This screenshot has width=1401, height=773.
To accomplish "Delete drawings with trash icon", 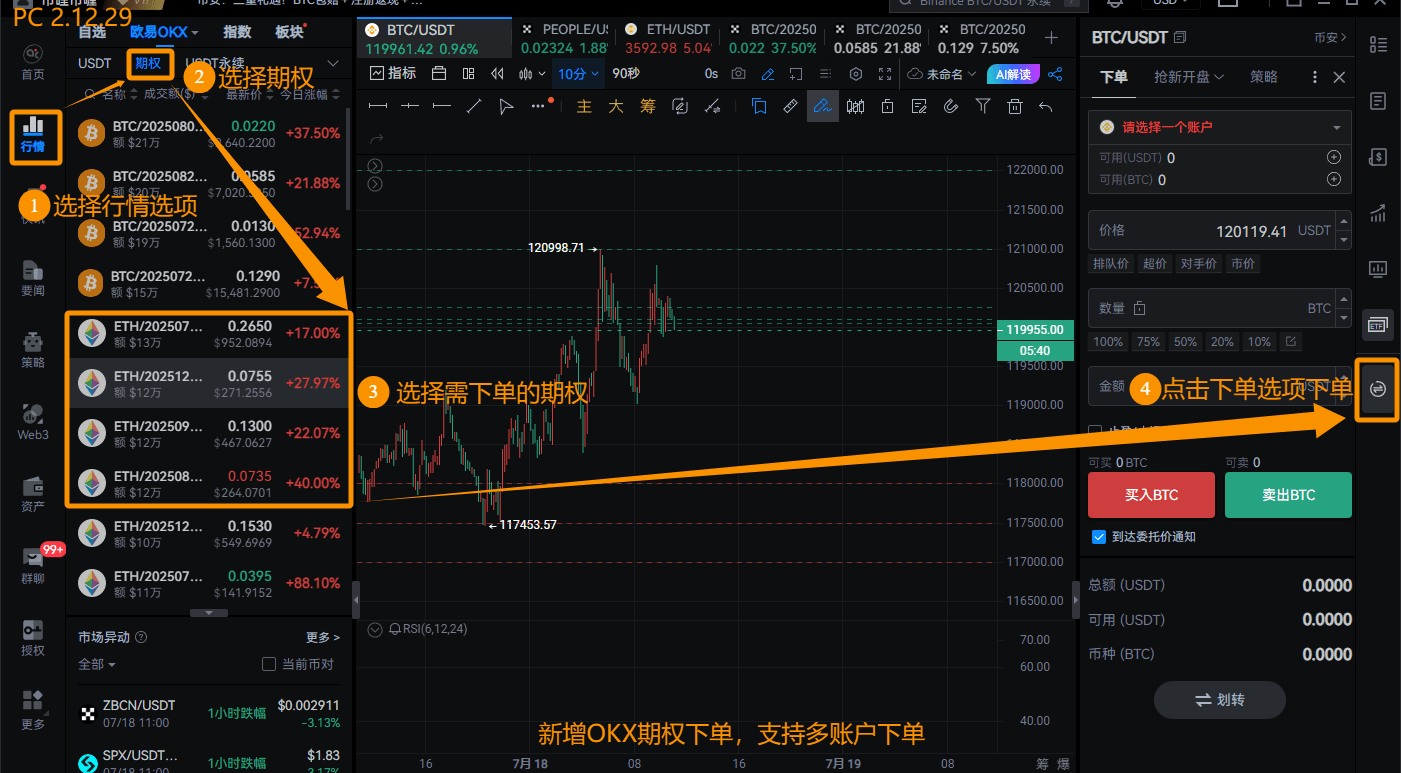I will pyautogui.click(x=1014, y=105).
